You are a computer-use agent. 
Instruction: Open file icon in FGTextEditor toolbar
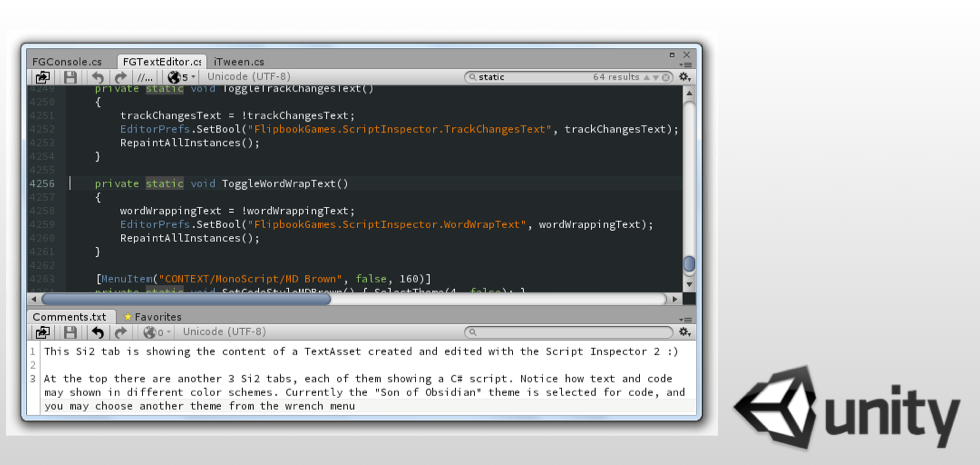point(43,78)
